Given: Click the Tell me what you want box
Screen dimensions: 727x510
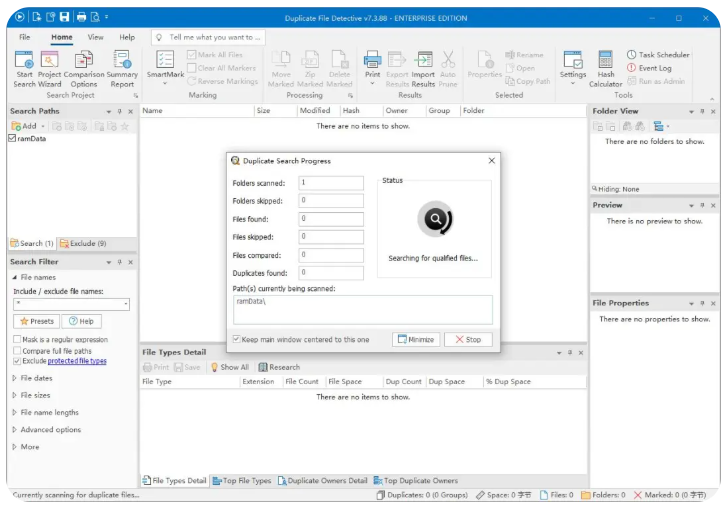Looking at the screenshot, I should click(208, 37).
